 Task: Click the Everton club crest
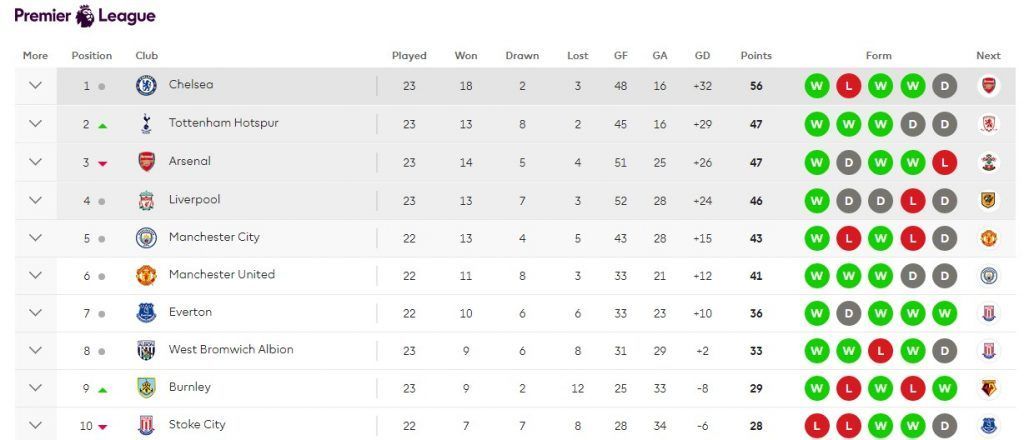coord(146,313)
